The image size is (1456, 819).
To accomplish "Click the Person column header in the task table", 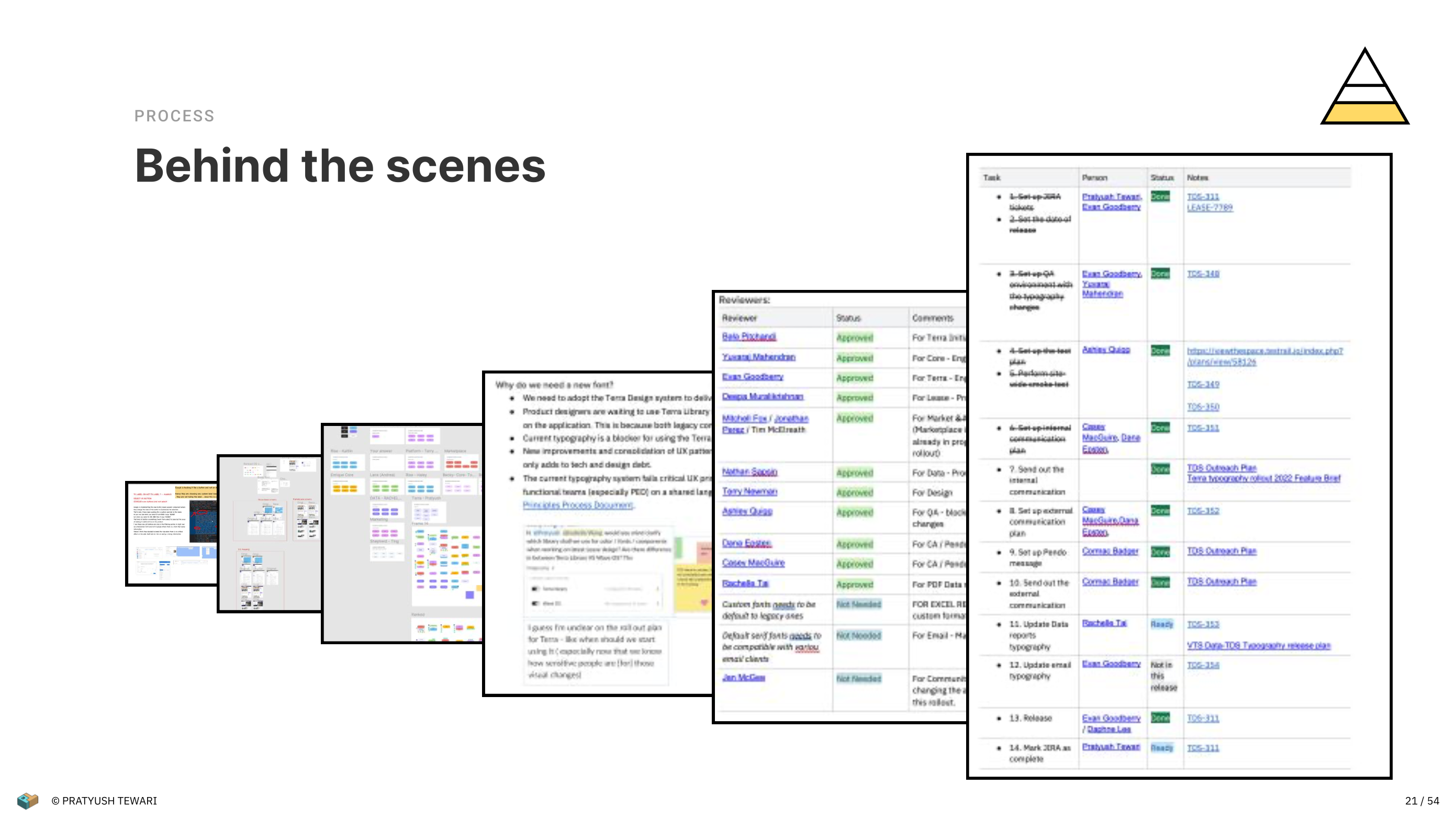I will point(1094,177).
